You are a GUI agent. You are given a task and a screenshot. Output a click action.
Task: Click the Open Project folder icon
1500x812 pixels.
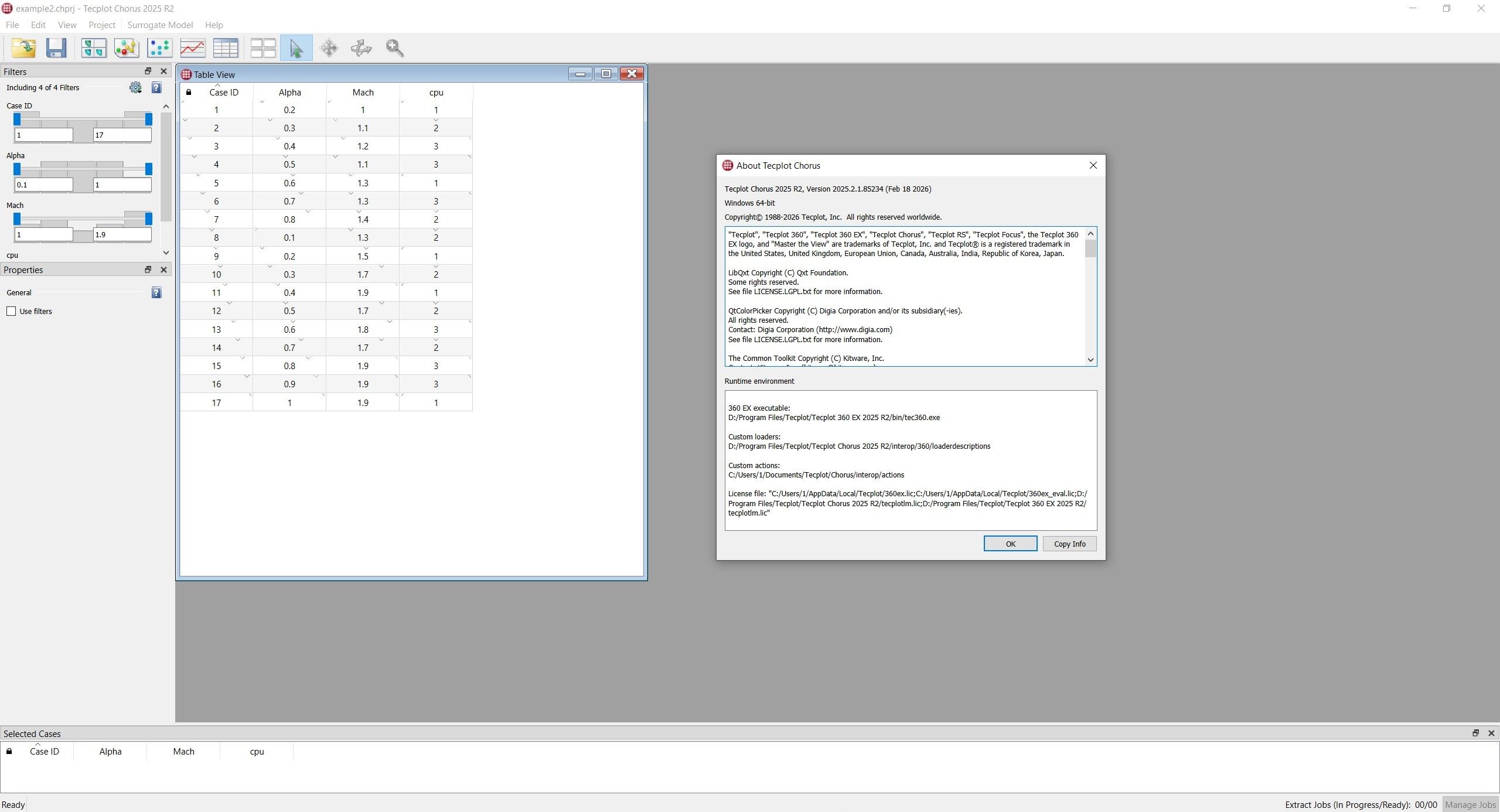tap(23, 48)
